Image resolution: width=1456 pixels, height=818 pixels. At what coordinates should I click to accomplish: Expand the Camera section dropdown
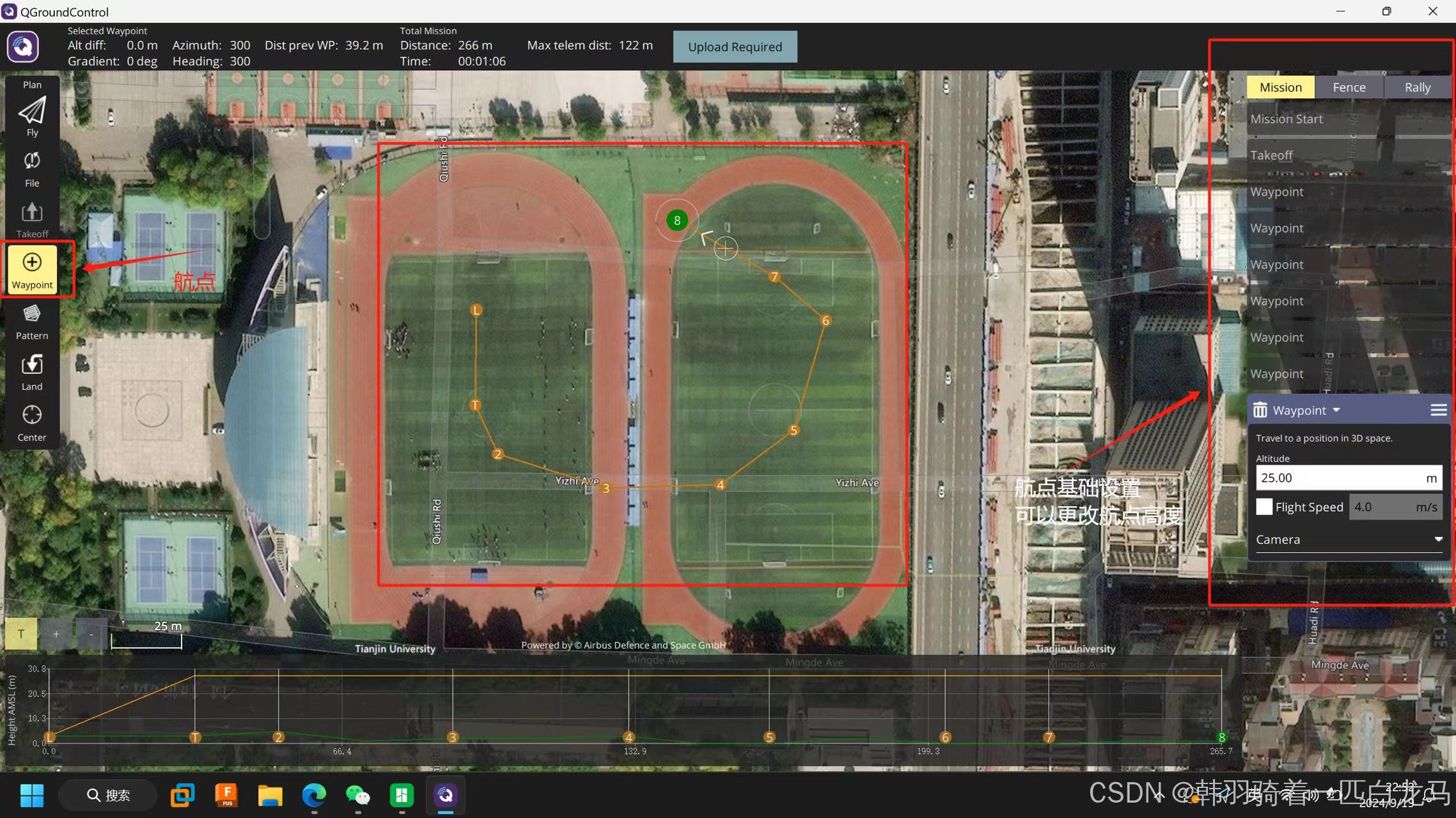click(x=1438, y=539)
